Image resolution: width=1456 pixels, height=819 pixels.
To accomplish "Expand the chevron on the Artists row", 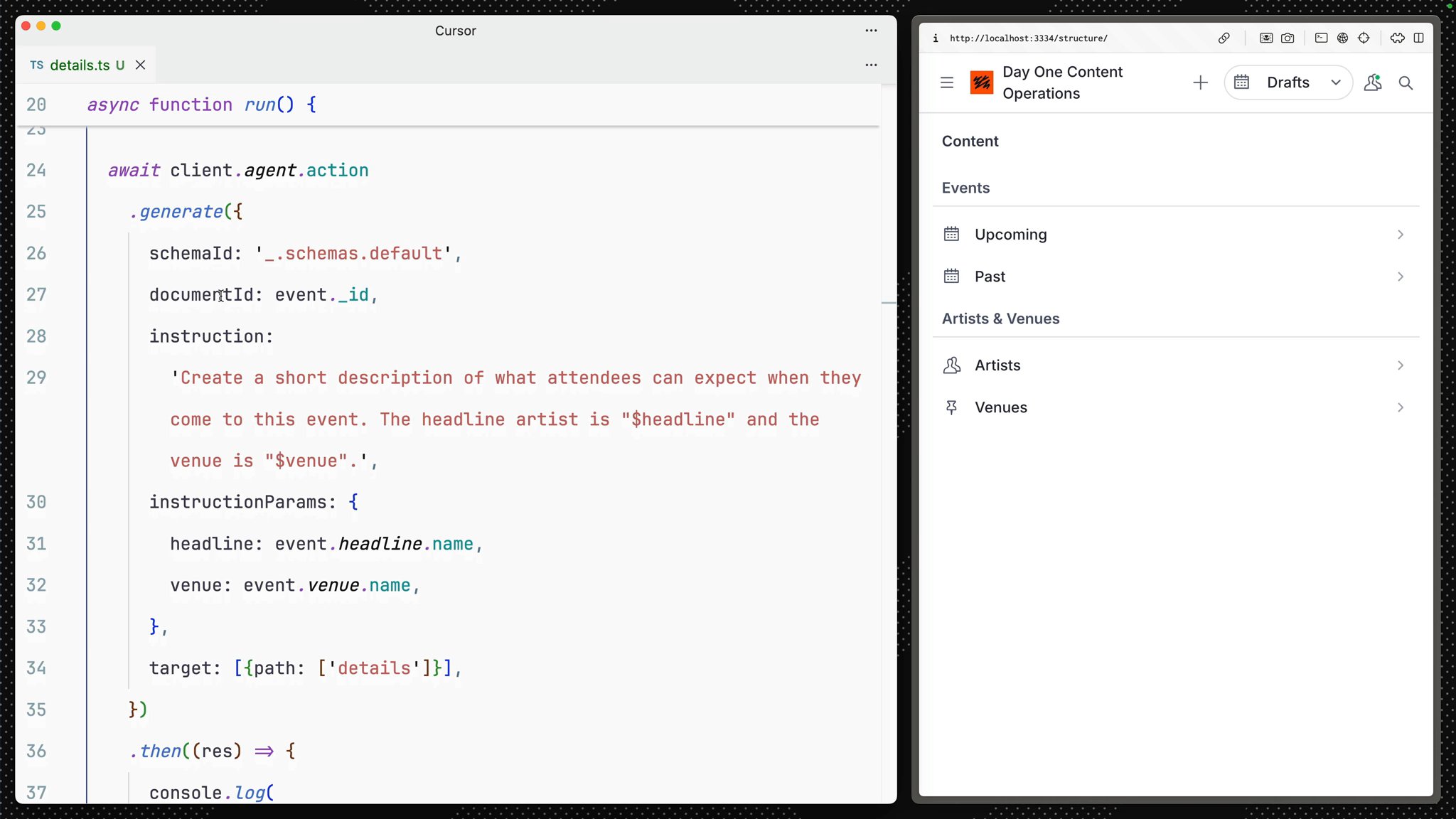I will click(x=1401, y=365).
